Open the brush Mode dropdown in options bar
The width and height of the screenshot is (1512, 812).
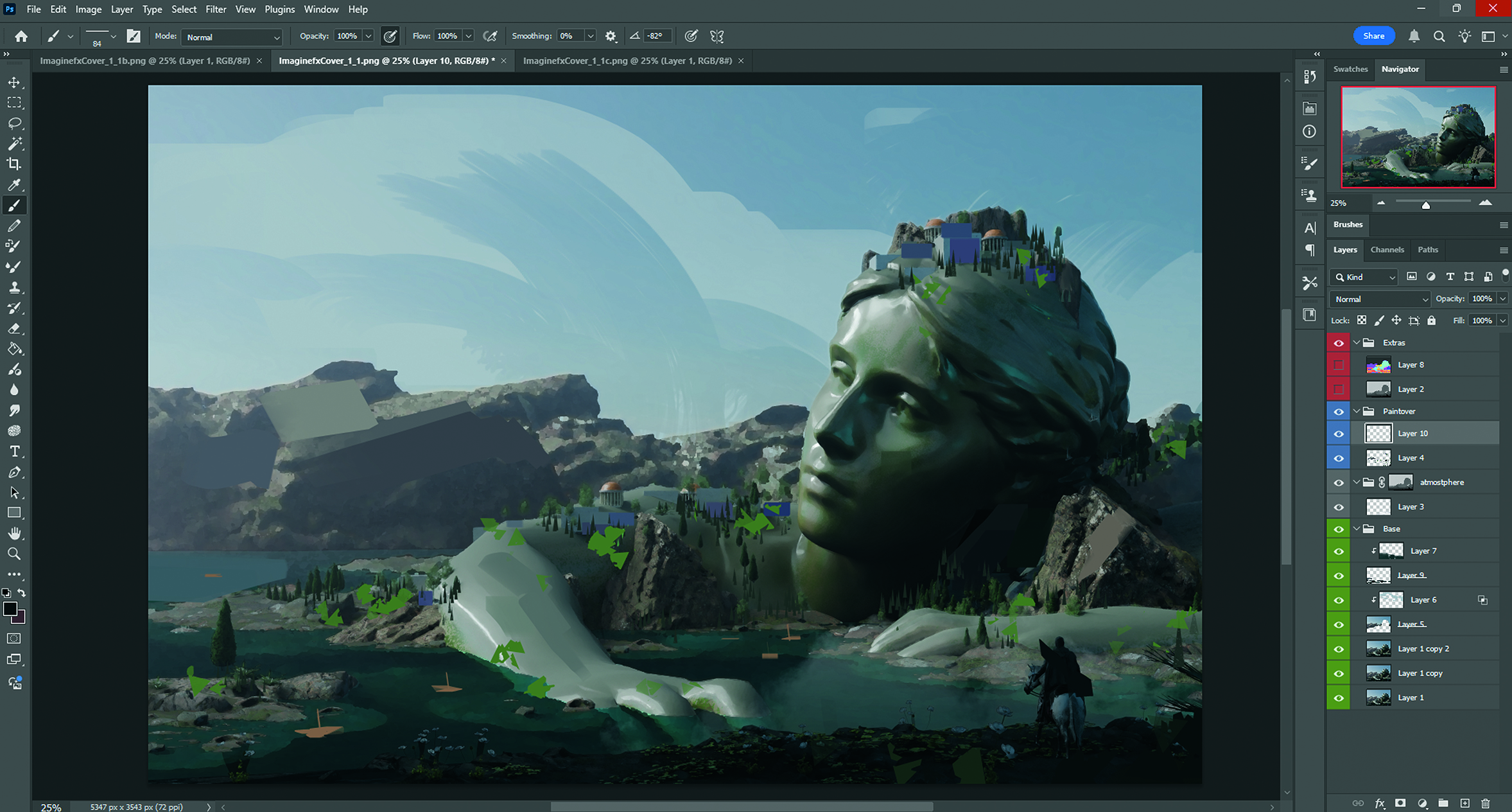(231, 36)
